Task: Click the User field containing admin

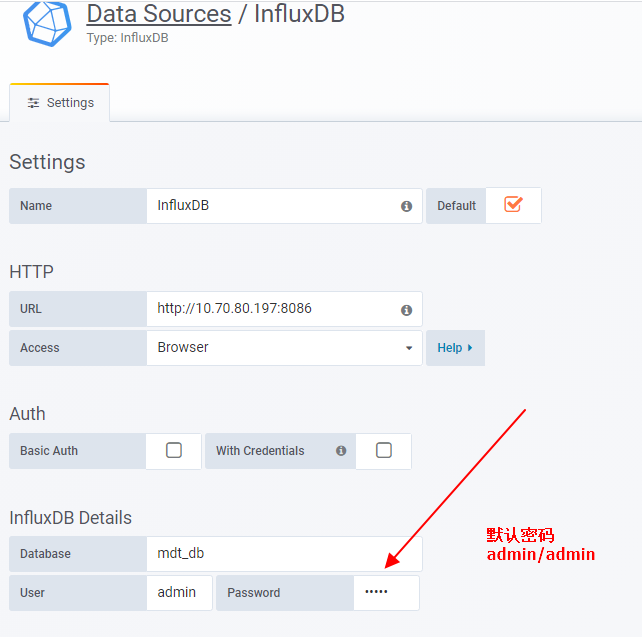Action: (x=178, y=592)
